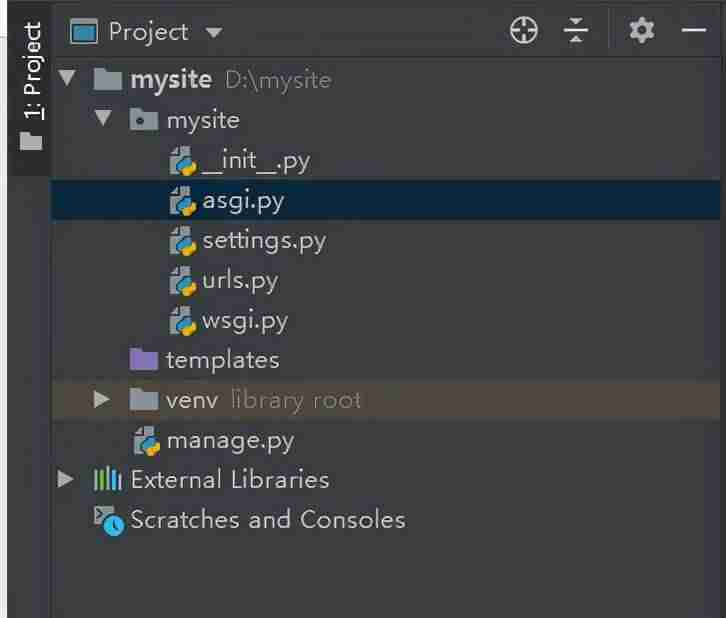Click the Python icon next to manage.py
The height and width of the screenshot is (618, 726).
(146, 441)
